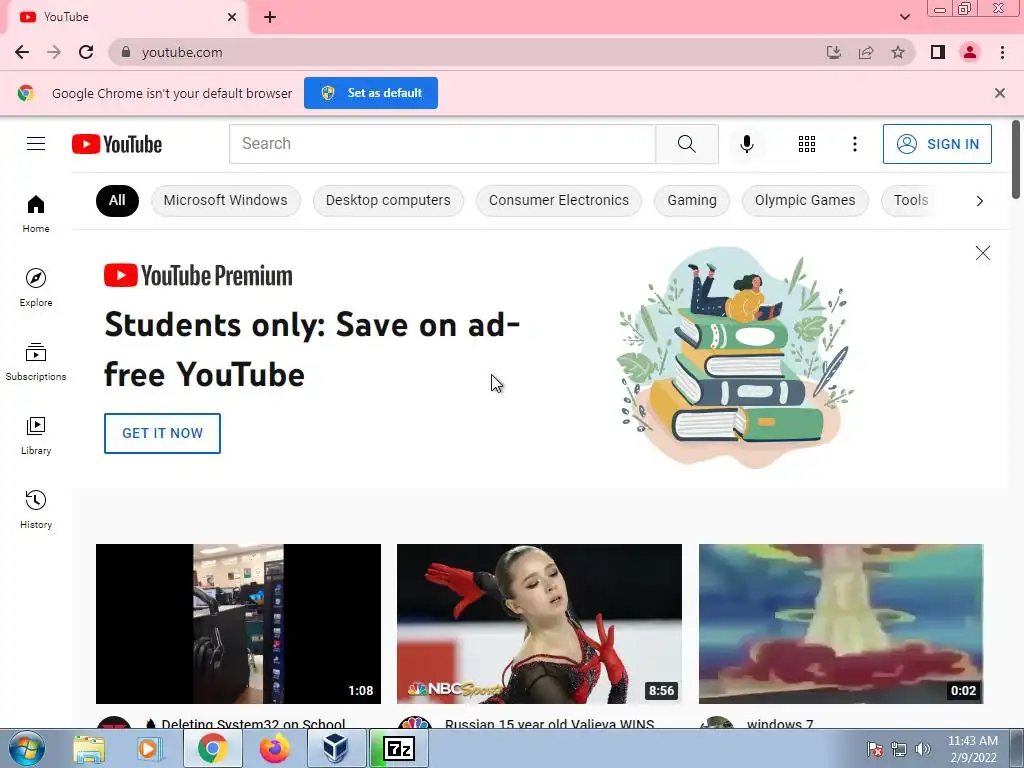1024x768 pixels.
Task: Open 7-Zip from taskbar
Action: coord(398,748)
